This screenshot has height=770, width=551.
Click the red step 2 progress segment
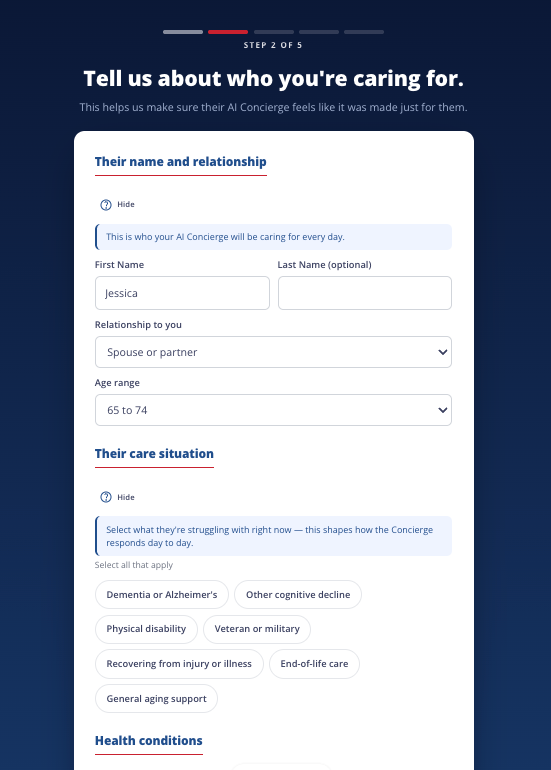pos(228,32)
